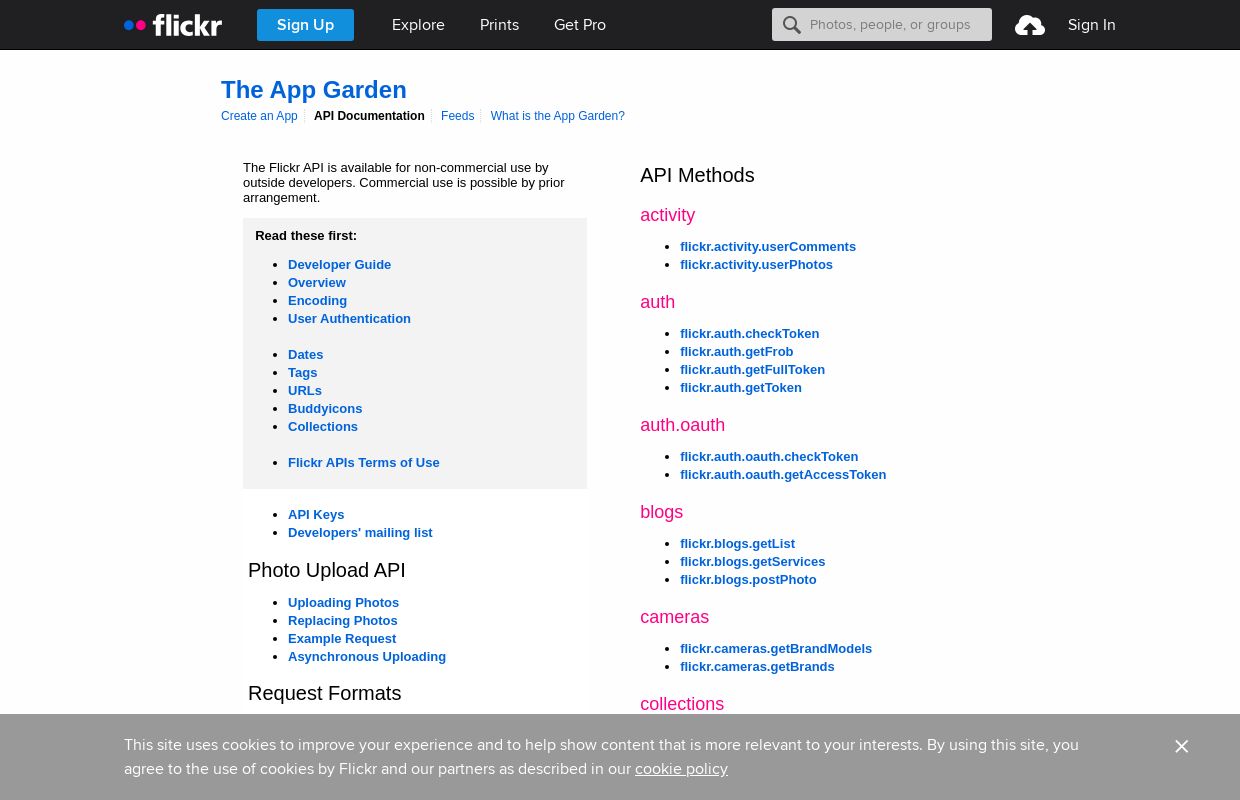Dismiss the cookie banner with X
Image resolution: width=1240 pixels, height=800 pixels.
click(1182, 747)
